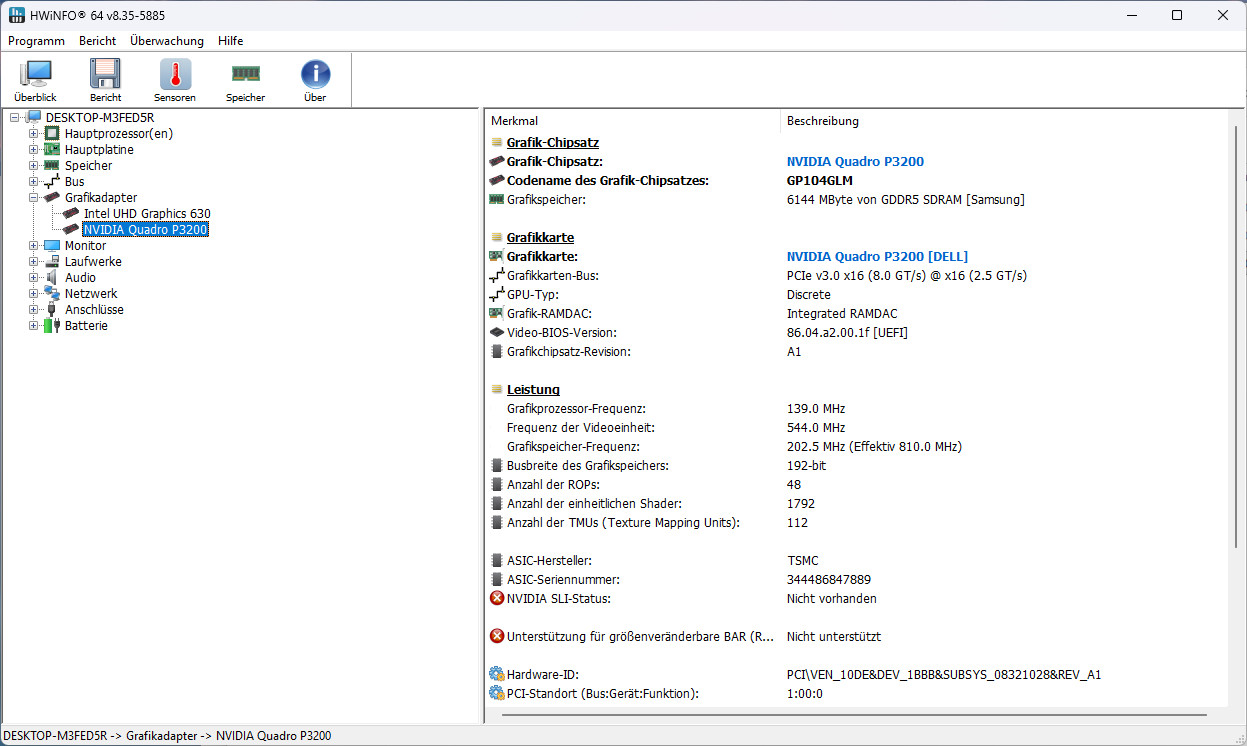Collapse the DESKTOP-M3FED5R root node
The image size is (1247, 746).
[15, 118]
